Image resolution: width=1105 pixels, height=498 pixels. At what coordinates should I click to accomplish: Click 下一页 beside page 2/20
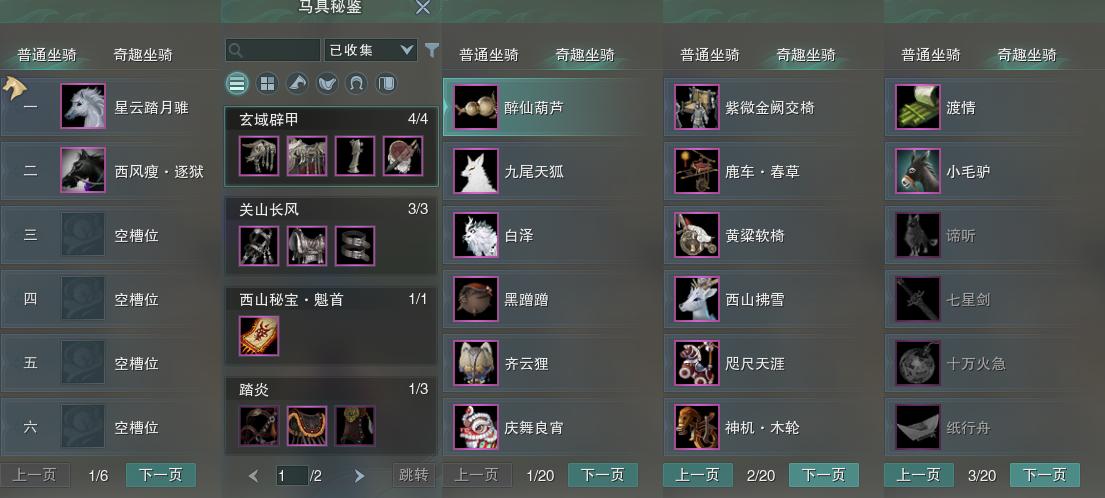824,475
